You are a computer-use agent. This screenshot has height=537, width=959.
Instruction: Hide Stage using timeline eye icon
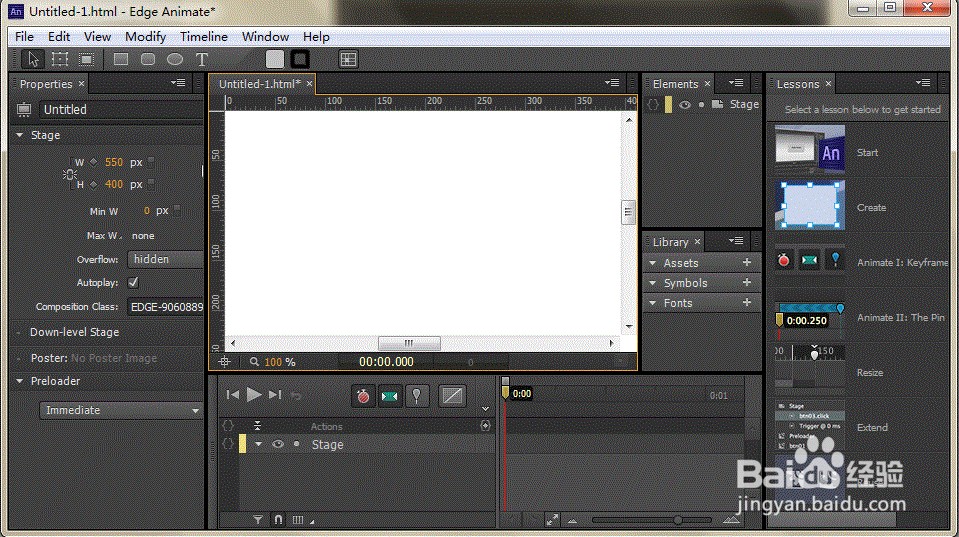tap(278, 445)
